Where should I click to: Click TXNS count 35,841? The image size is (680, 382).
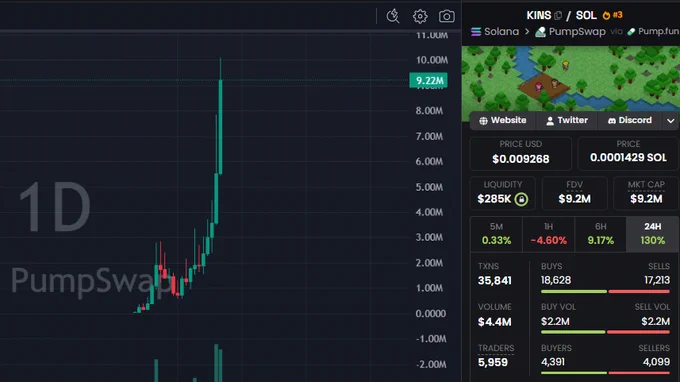click(x=494, y=281)
